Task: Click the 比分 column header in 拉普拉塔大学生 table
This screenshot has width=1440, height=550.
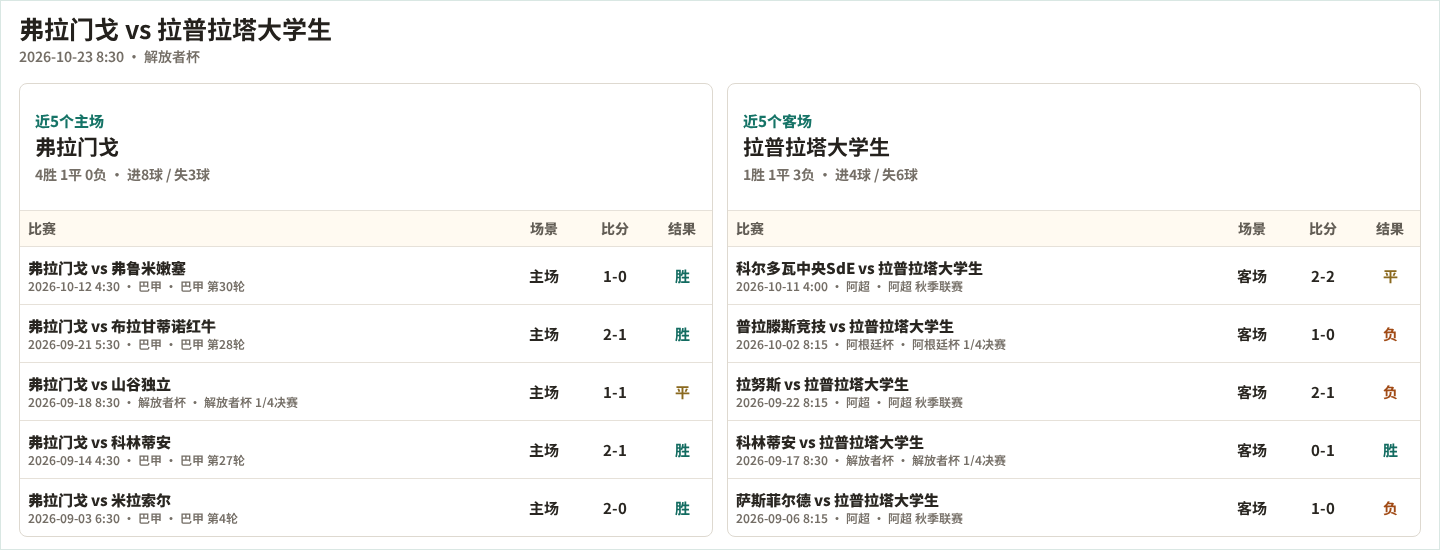Action: click(x=1323, y=229)
